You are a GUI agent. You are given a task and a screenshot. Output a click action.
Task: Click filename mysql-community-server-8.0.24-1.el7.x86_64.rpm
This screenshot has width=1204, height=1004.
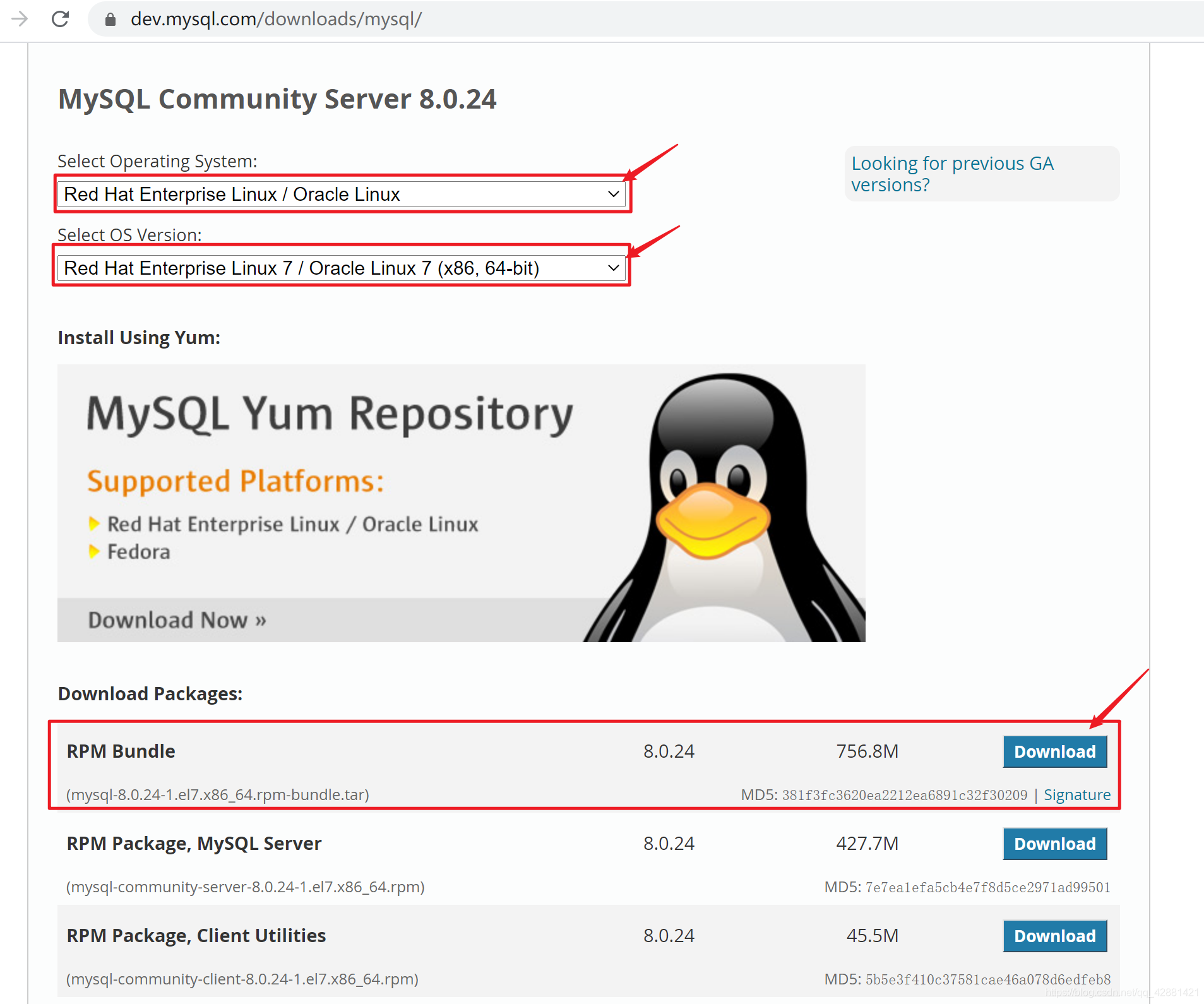coord(246,887)
